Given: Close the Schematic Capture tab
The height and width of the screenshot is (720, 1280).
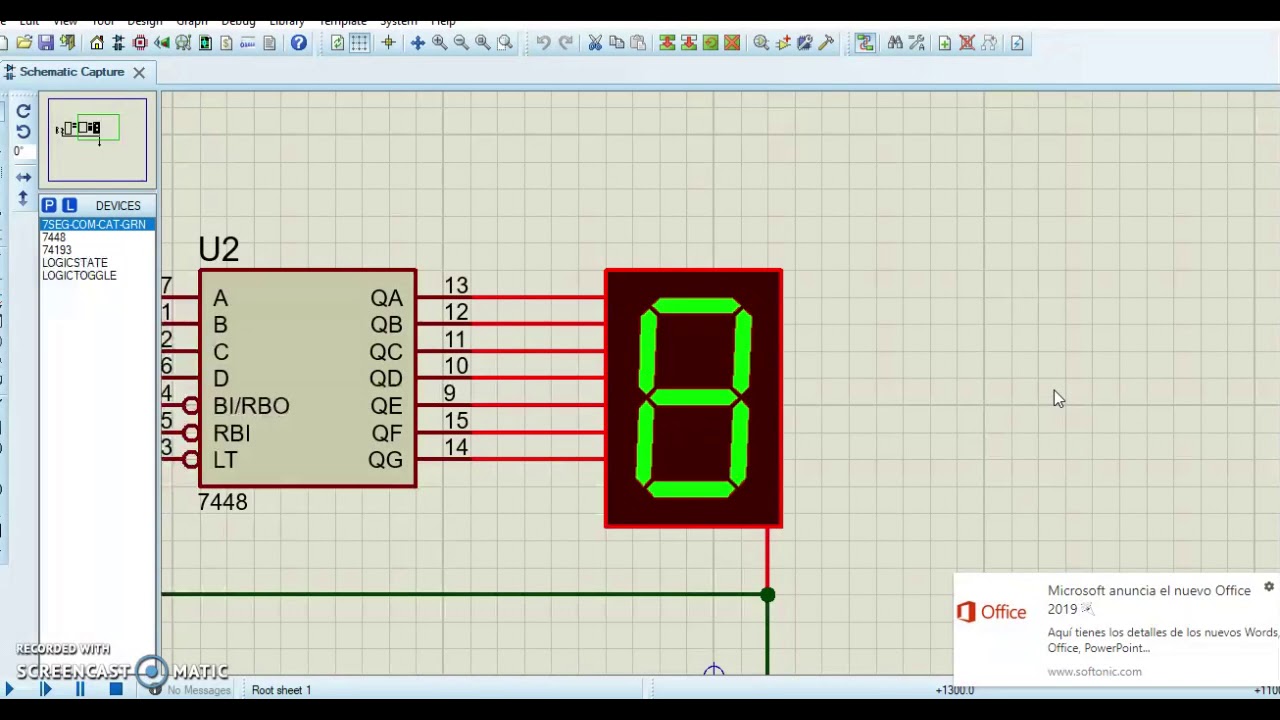Looking at the screenshot, I should 139,72.
